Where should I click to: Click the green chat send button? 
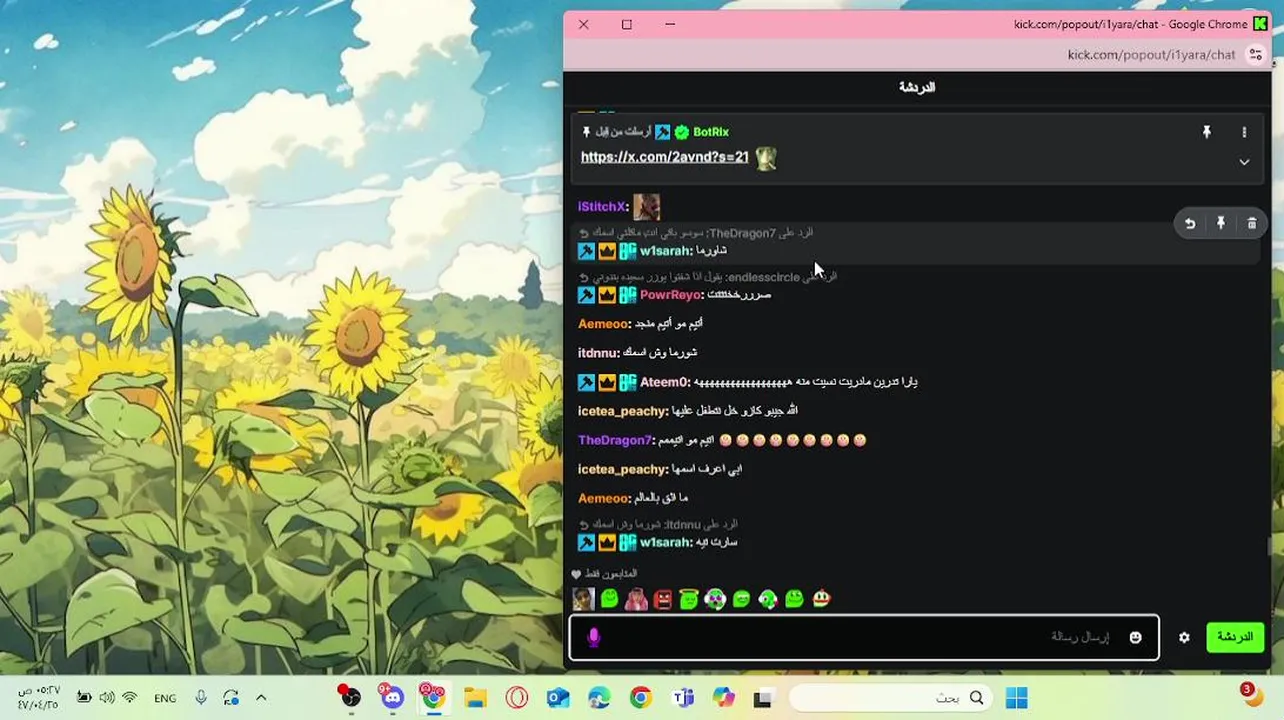pyautogui.click(x=1235, y=637)
